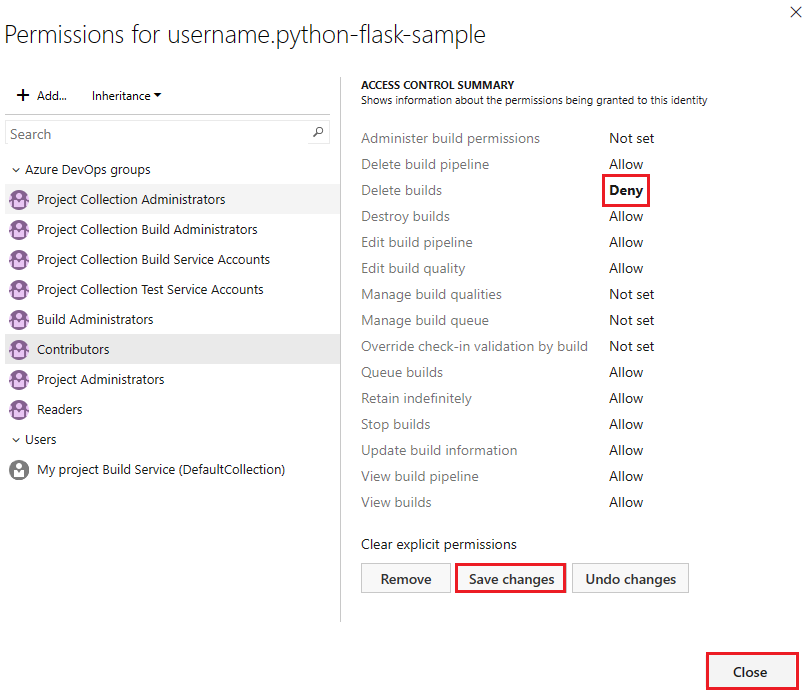Change the Delete builds Deny permission
This screenshot has height=699, width=809.
click(626, 190)
